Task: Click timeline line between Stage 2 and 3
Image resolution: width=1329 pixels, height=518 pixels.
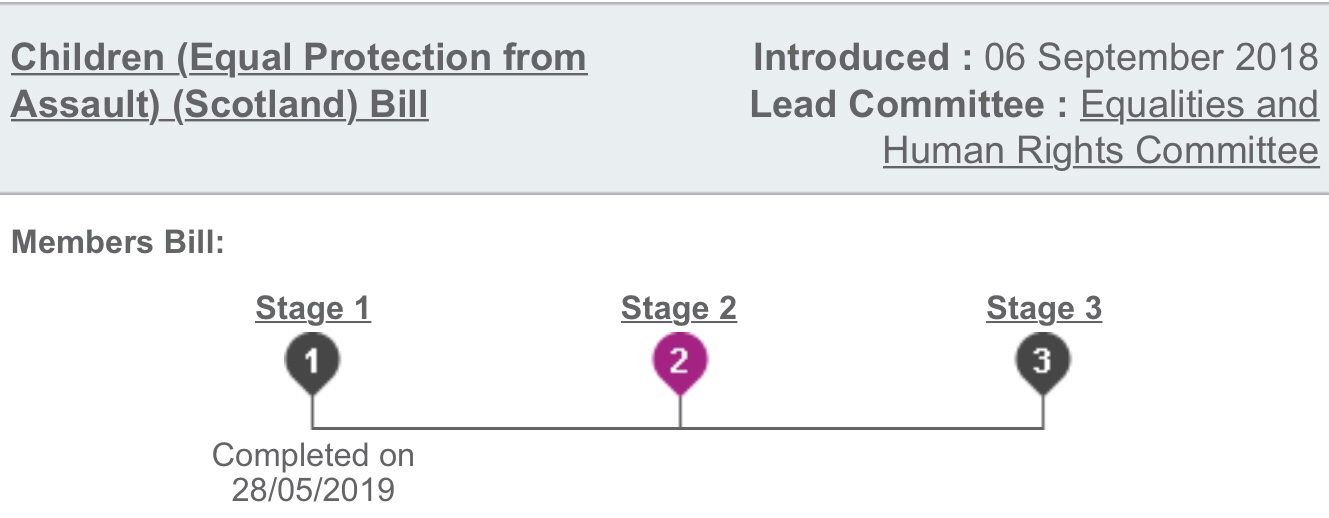Action: pyautogui.click(x=862, y=429)
